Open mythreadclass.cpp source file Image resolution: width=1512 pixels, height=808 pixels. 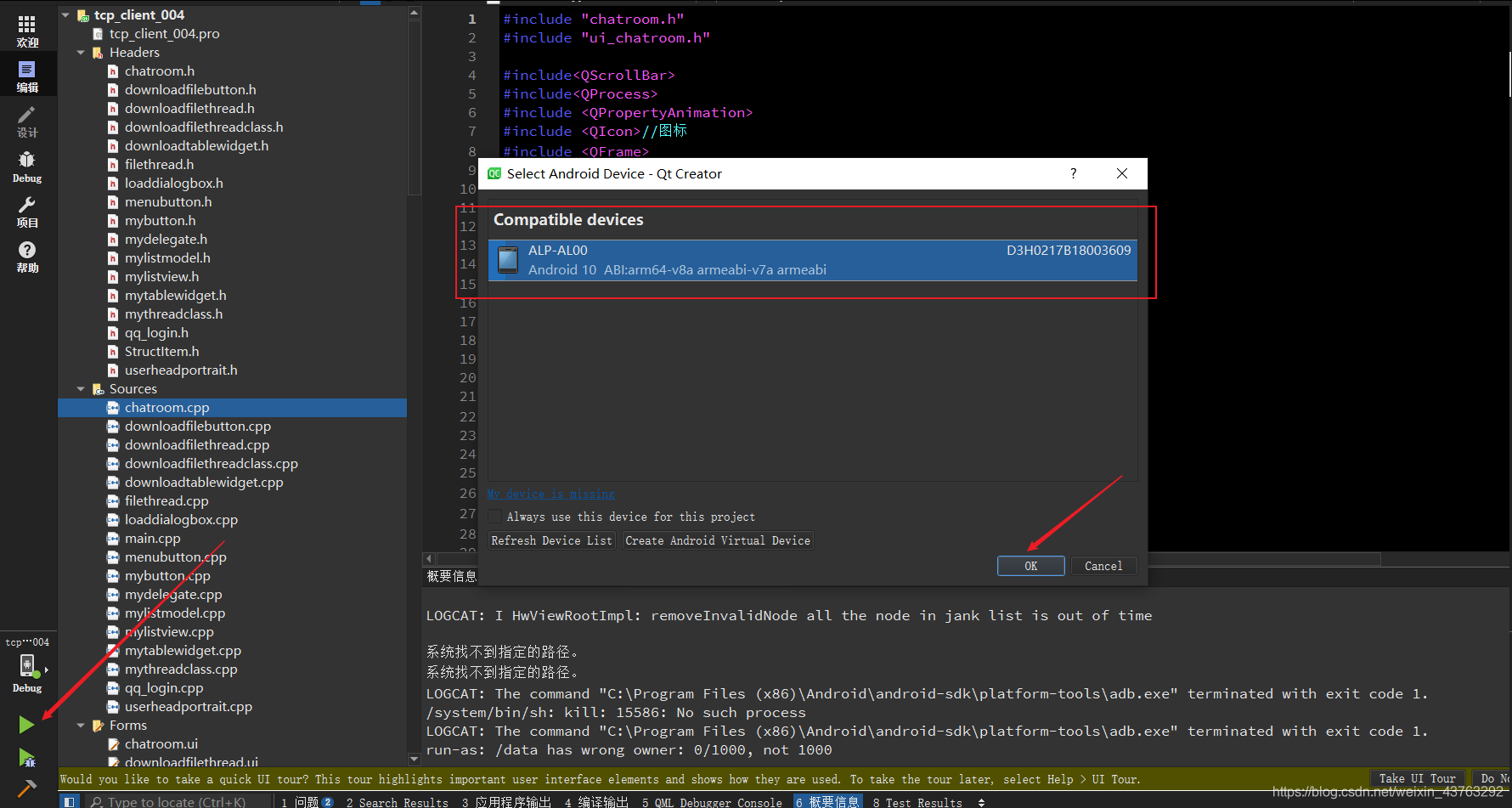click(x=181, y=670)
